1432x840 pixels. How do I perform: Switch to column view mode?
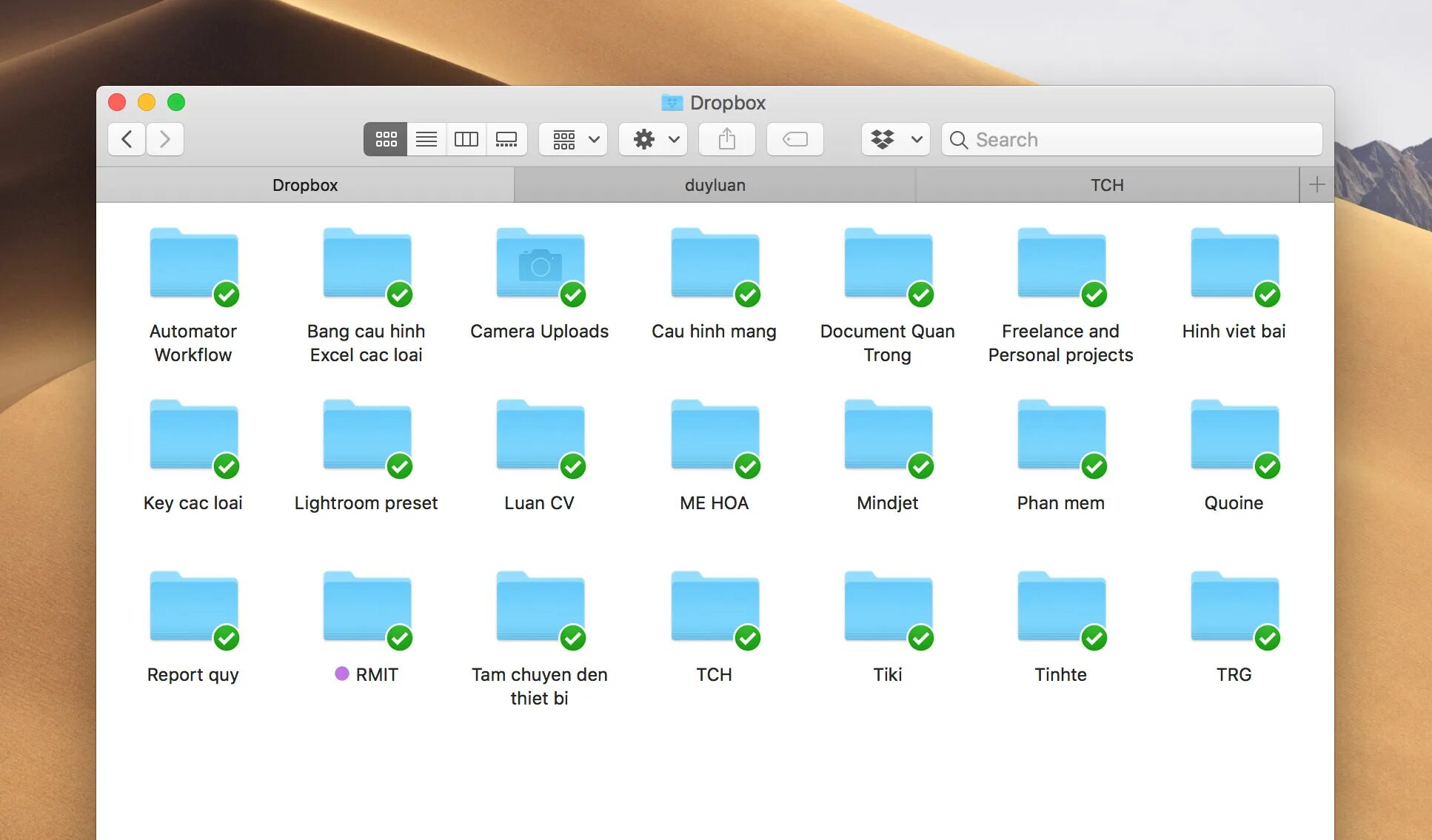pyautogui.click(x=466, y=139)
